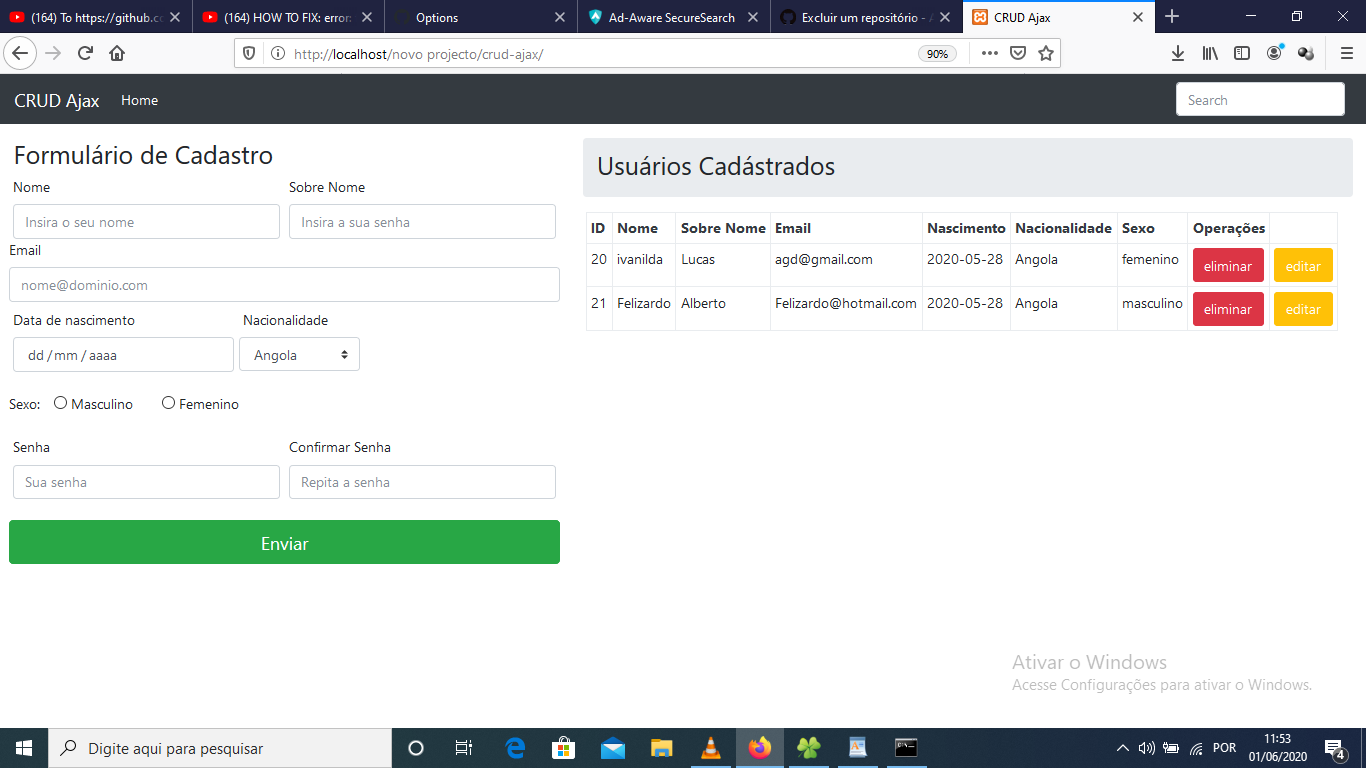Click the navbar Search field
The image size is (1366, 768).
click(x=1259, y=99)
